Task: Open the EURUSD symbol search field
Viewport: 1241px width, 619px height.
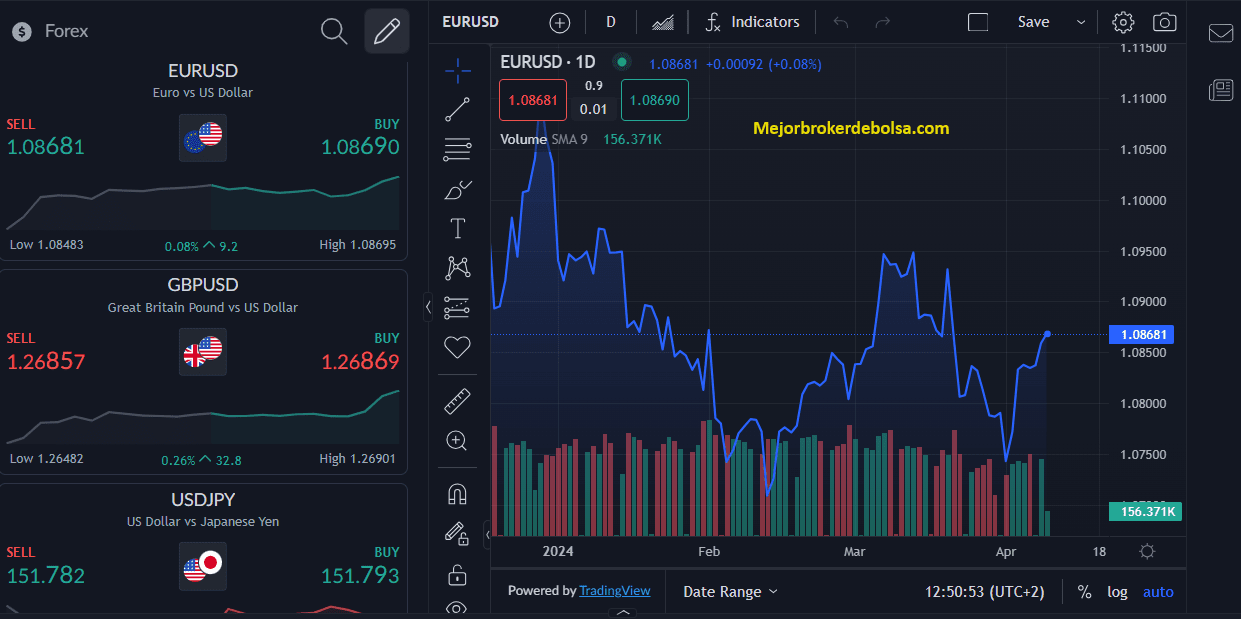Action: point(470,22)
